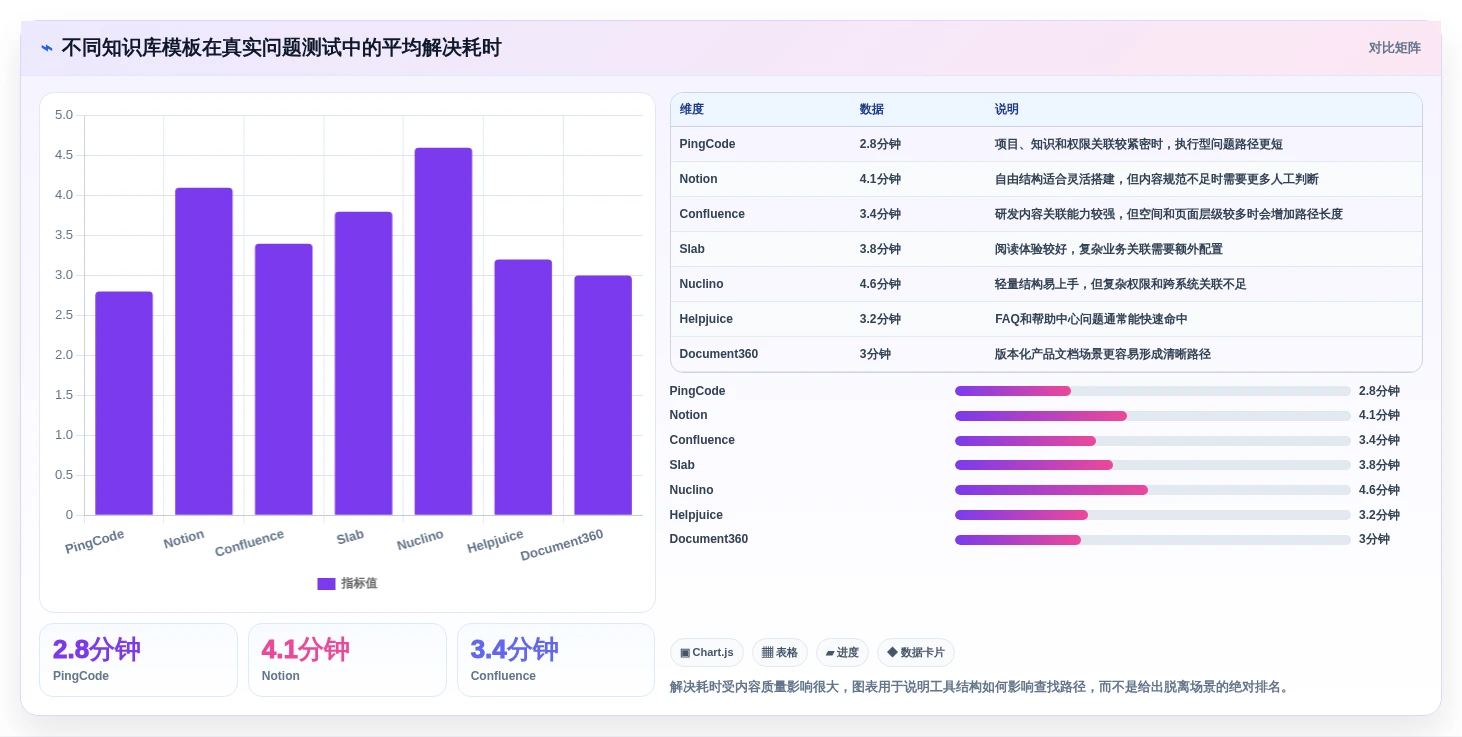Click the Confluence progress bar
Viewport: 1462px width, 737px height.
tap(1152, 441)
